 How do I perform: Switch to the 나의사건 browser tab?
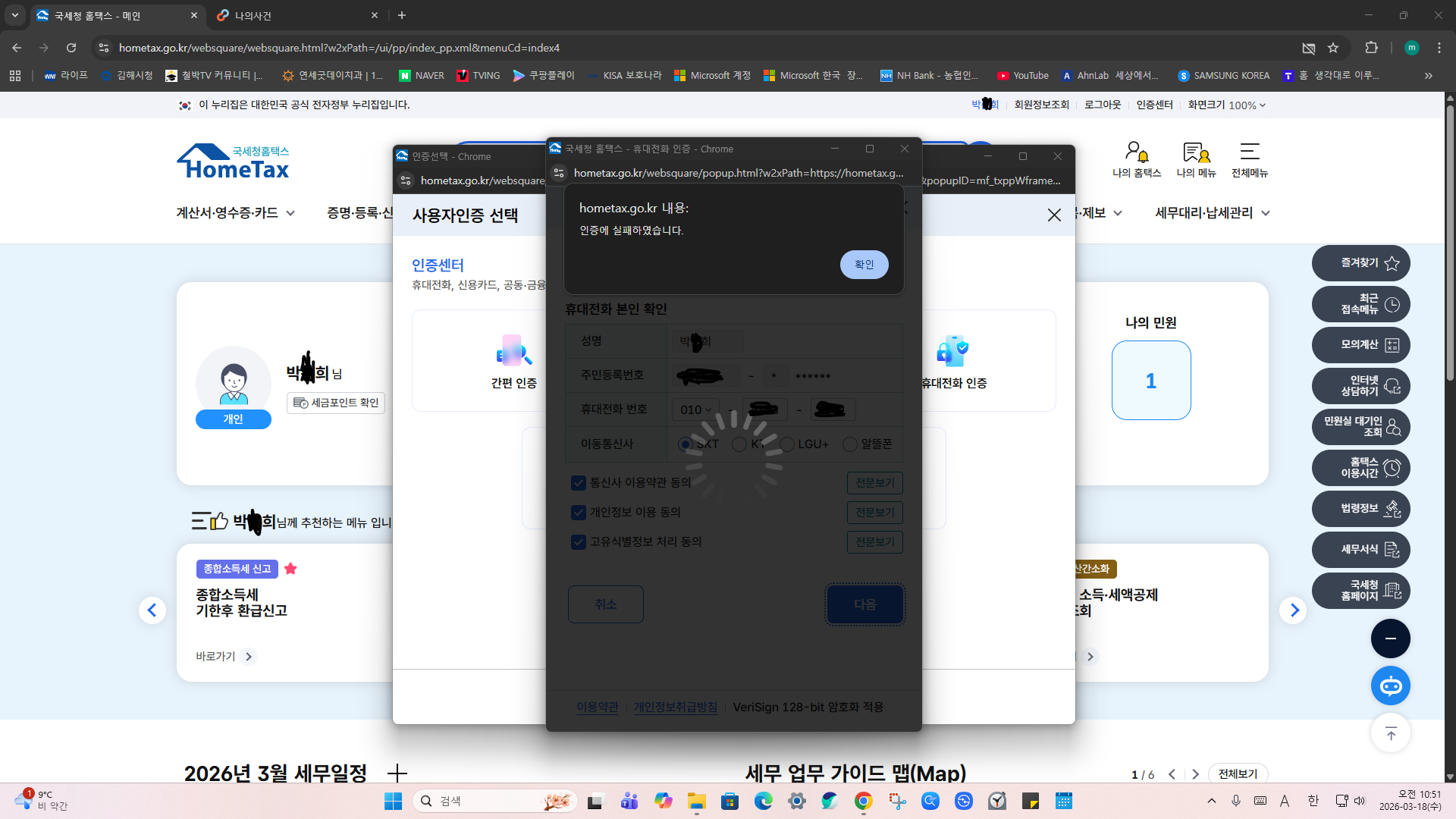coord(296,15)
